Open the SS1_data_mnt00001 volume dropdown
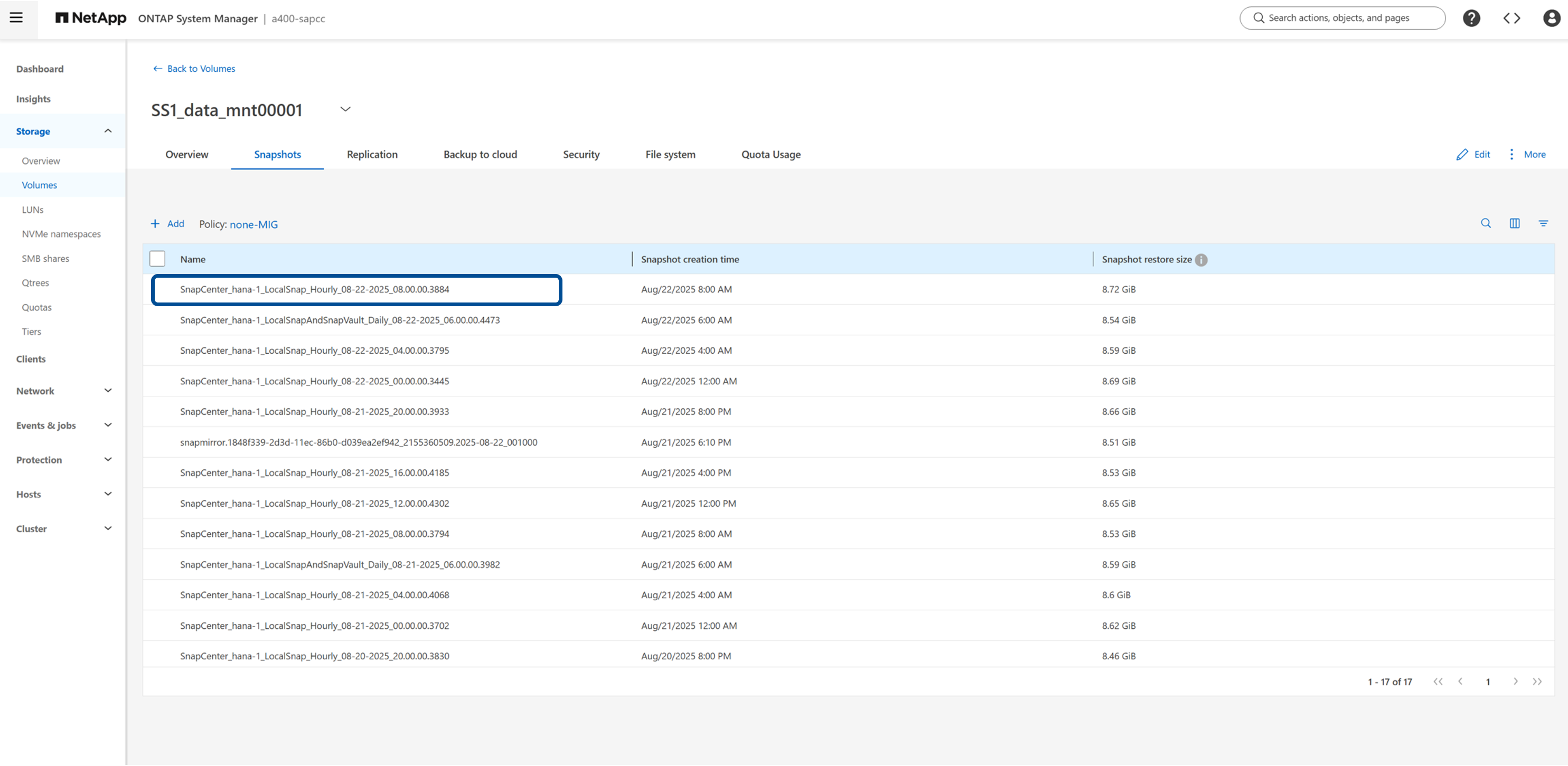Viewport: 1568px width, 766px height. click(345, 109)
